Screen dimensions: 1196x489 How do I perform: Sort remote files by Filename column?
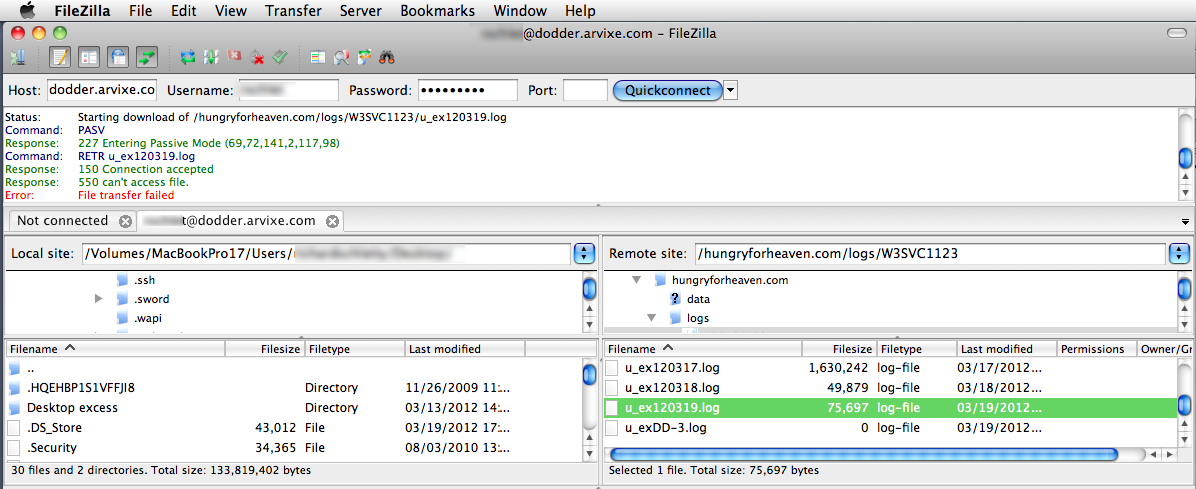coord(702,349)
